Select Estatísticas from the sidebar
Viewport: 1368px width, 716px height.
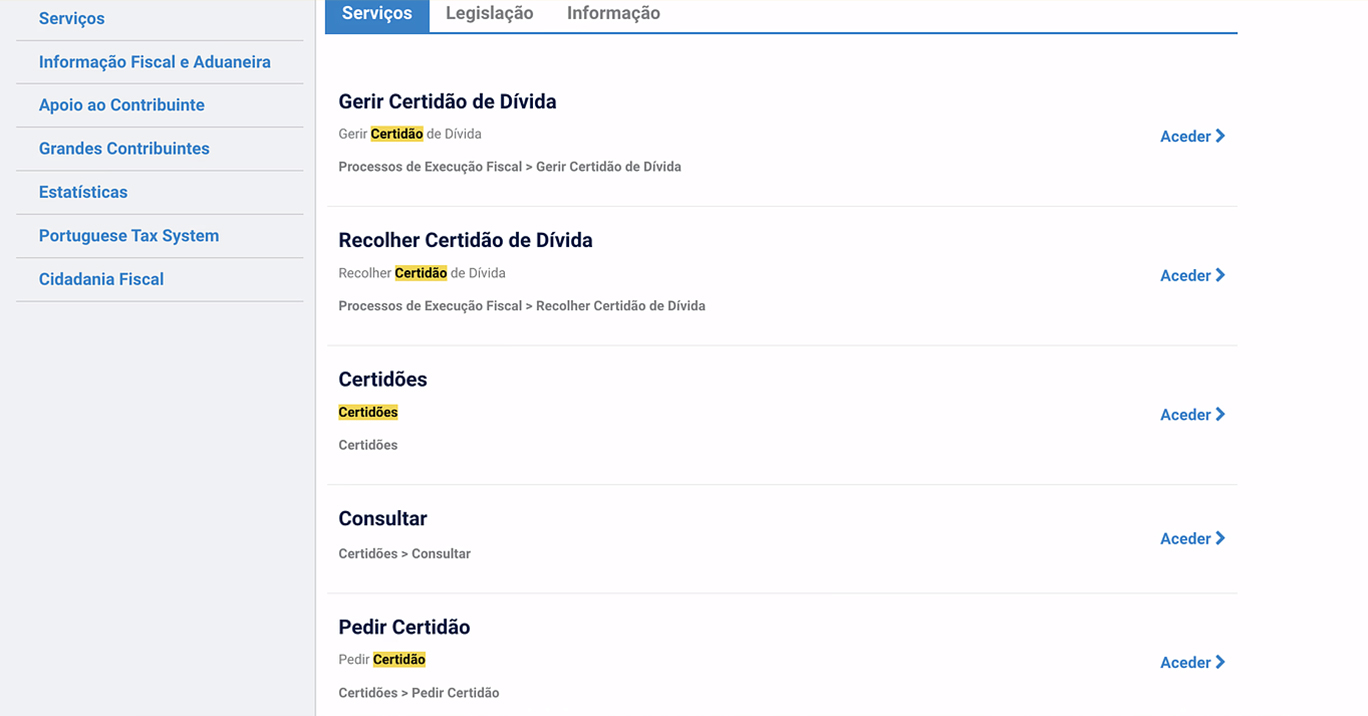(x=83, y=192)
